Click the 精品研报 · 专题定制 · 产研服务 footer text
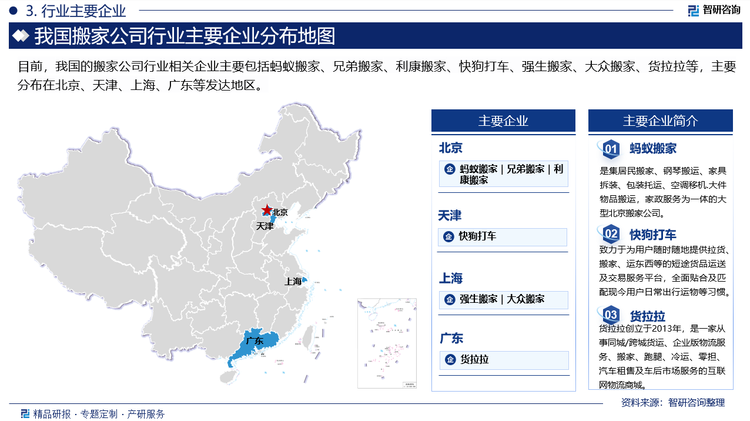Viewport: 750px width, 421px height. [99, 414]
